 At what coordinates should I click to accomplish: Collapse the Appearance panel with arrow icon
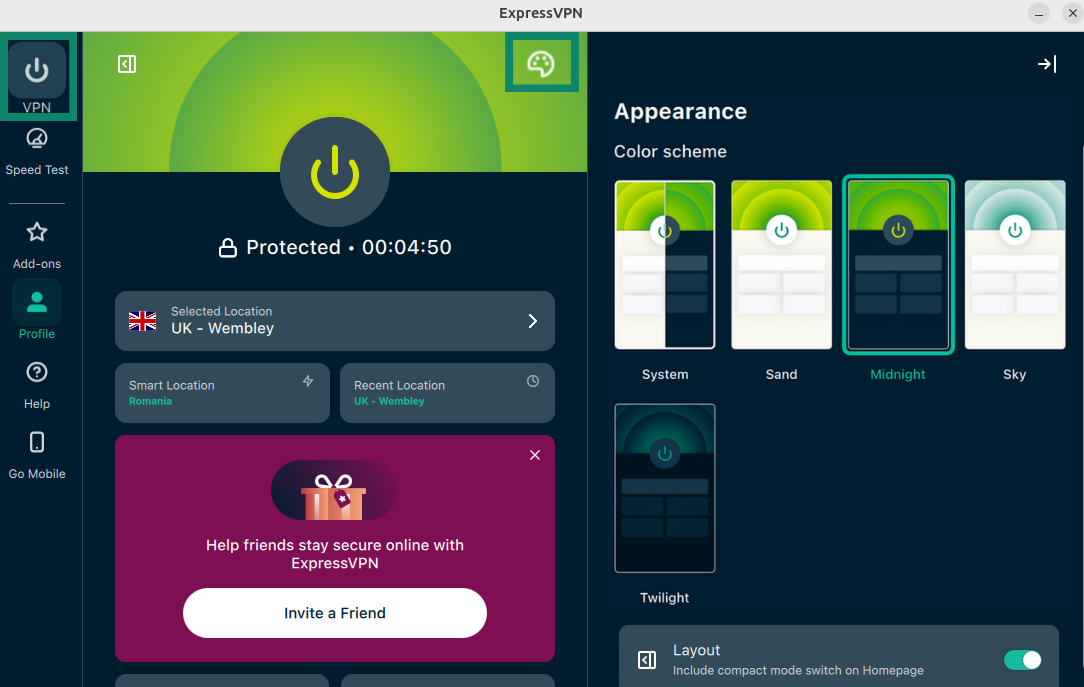pyautogui.click(x=1047, y=64)
